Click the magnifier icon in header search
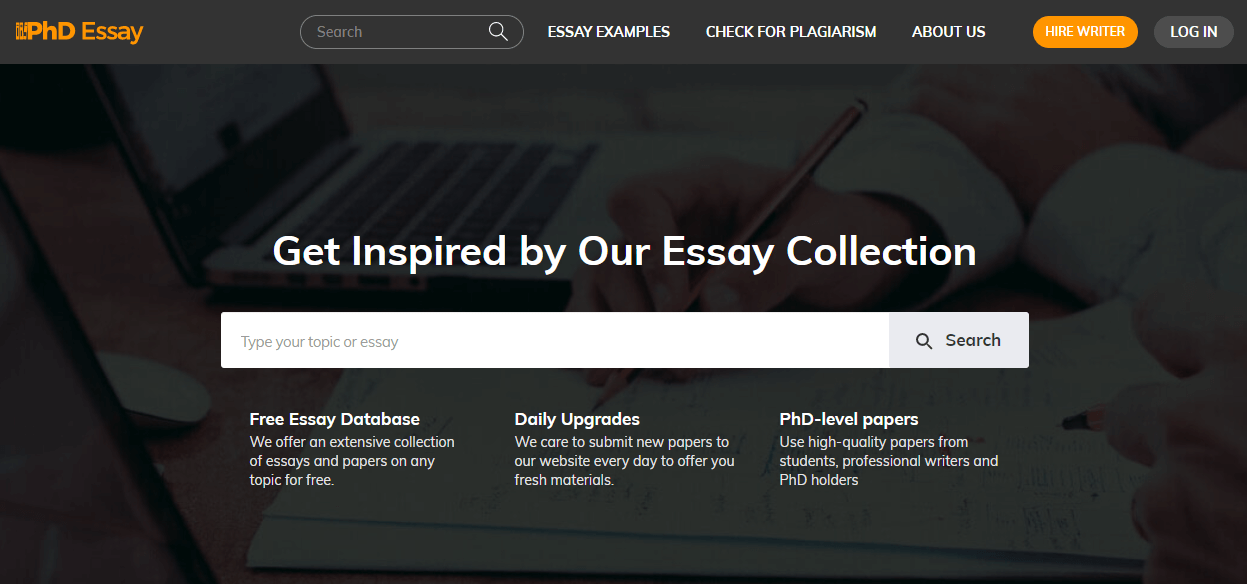 point(498,32)
